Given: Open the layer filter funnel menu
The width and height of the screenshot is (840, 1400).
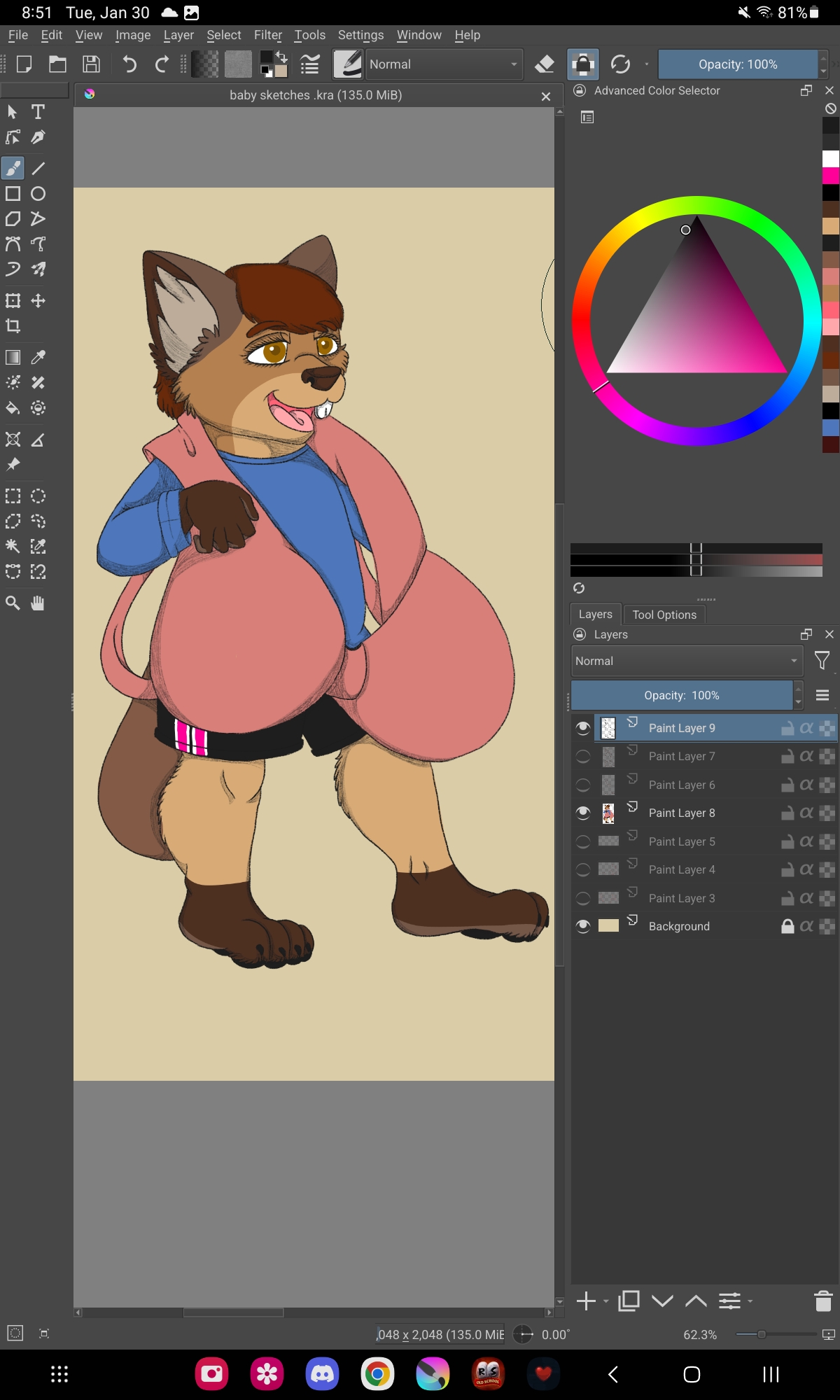Looking at the screenshot, I should [822, 661].
